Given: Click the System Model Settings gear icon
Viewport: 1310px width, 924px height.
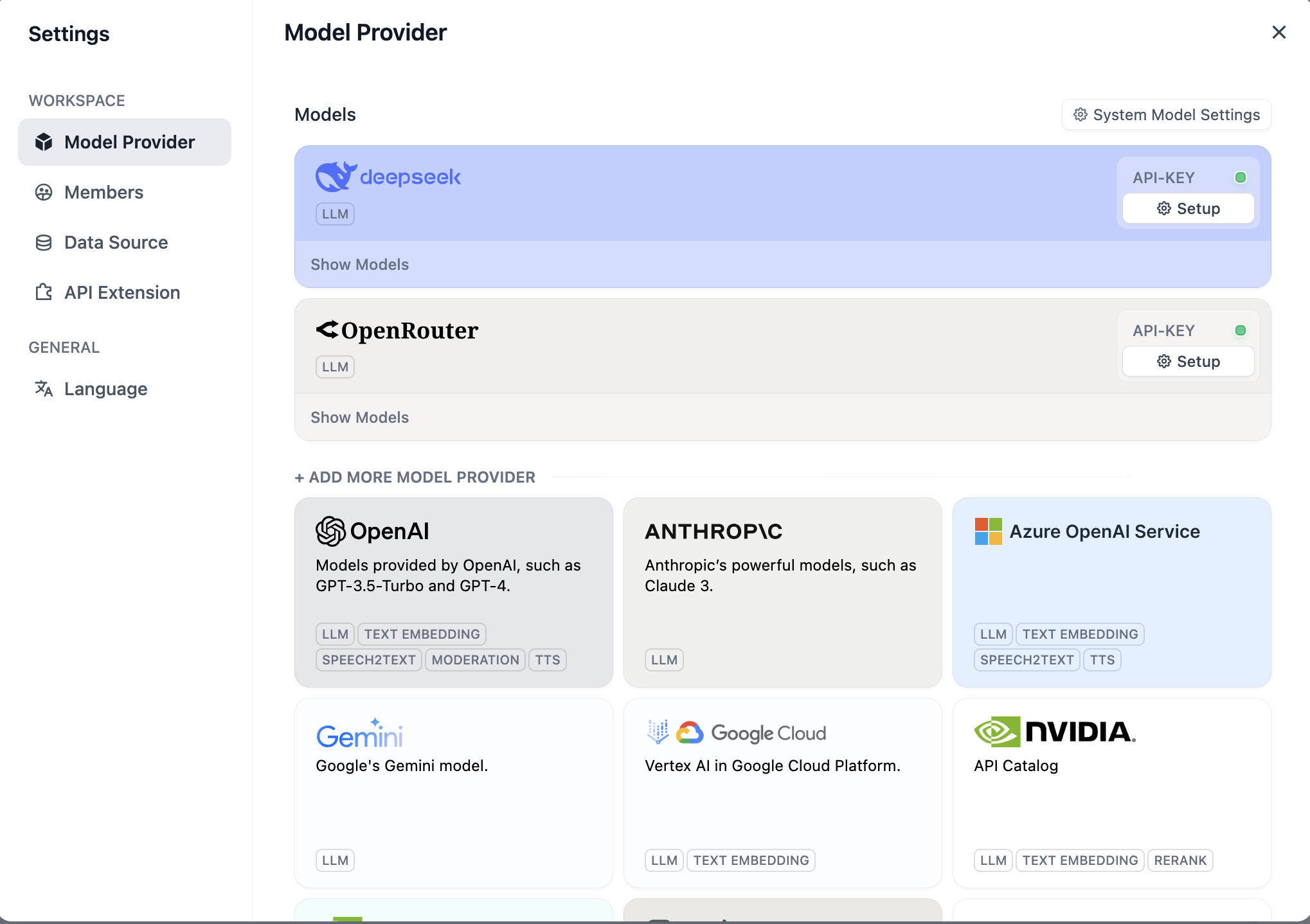Looking at the screenshot, I should pyautogui.click(x=1081, y=114).
